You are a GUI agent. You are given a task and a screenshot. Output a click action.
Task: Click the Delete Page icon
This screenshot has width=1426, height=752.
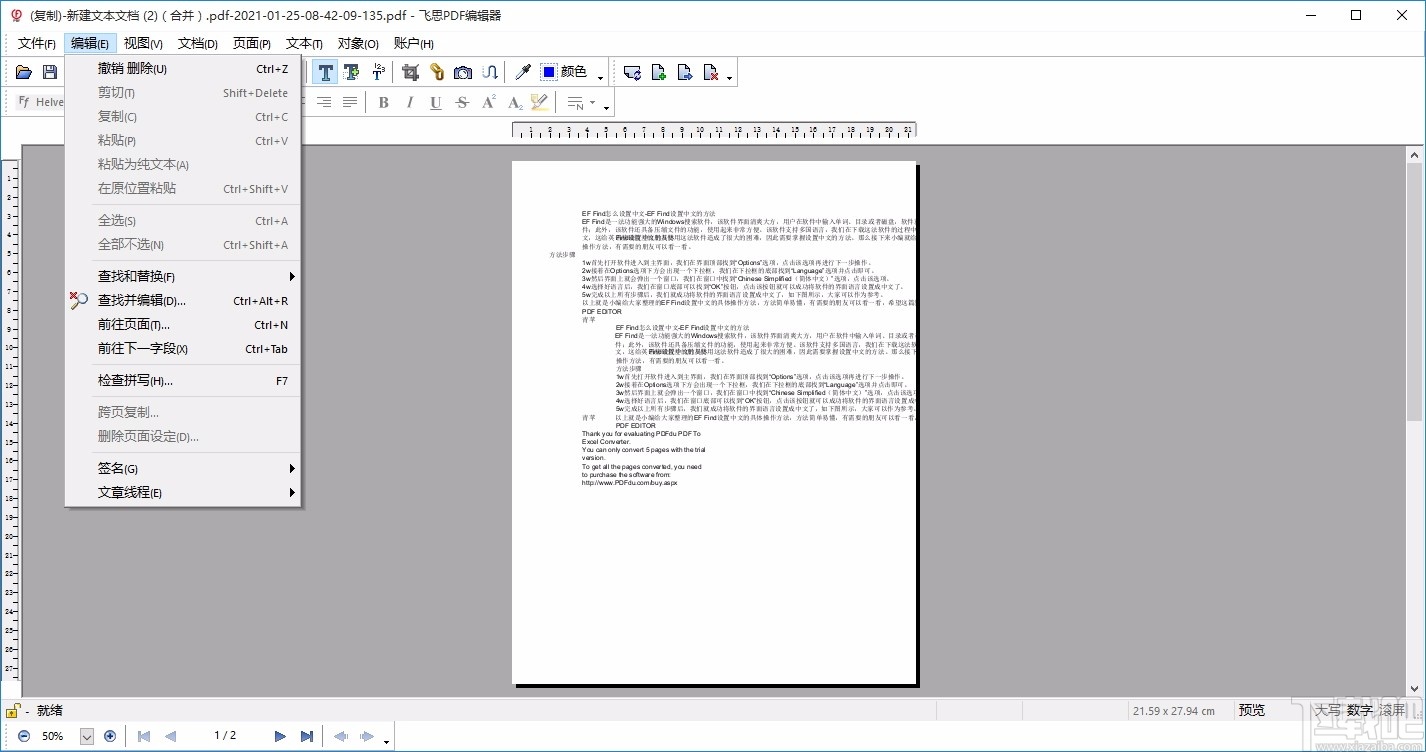711,72
